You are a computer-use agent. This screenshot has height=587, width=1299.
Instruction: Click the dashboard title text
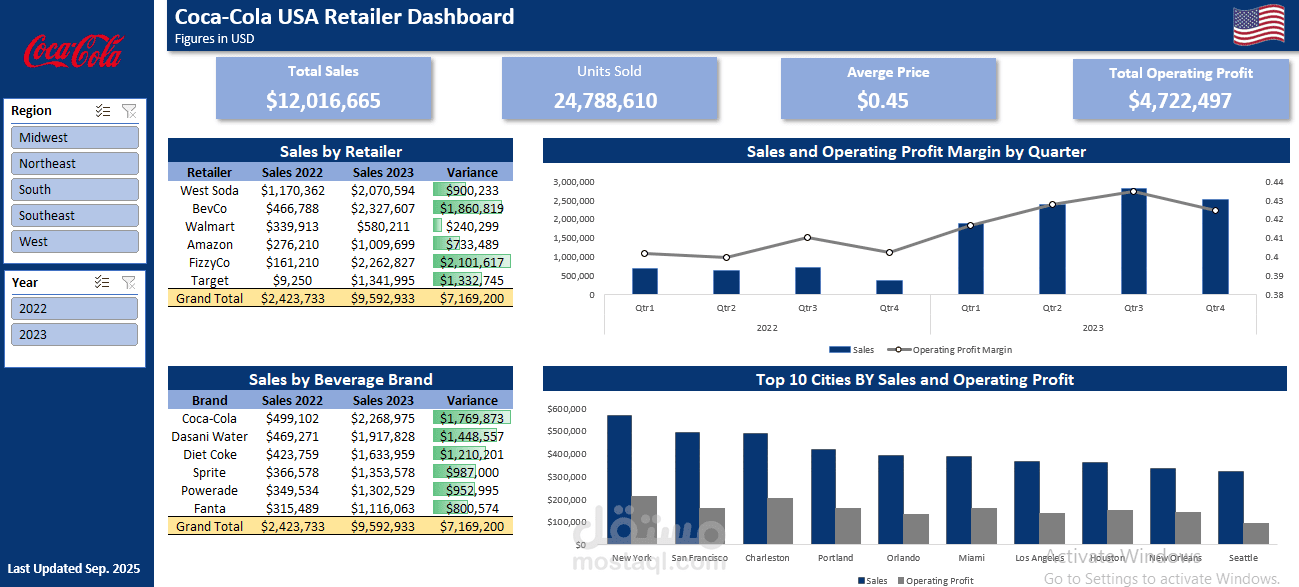[x=345, y=16]
